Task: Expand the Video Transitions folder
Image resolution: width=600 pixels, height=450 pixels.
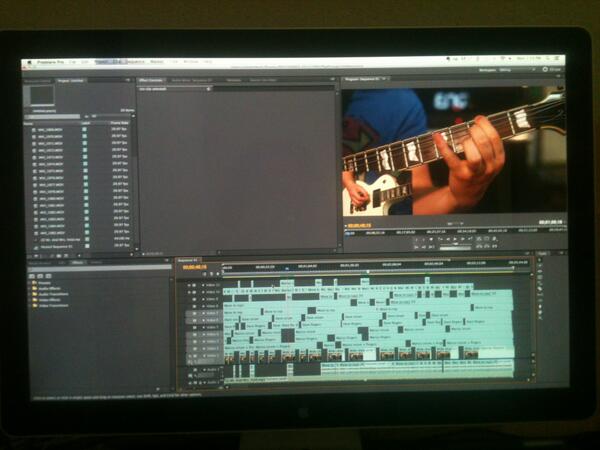Action: pyautogui.click(x=29, y=305)
